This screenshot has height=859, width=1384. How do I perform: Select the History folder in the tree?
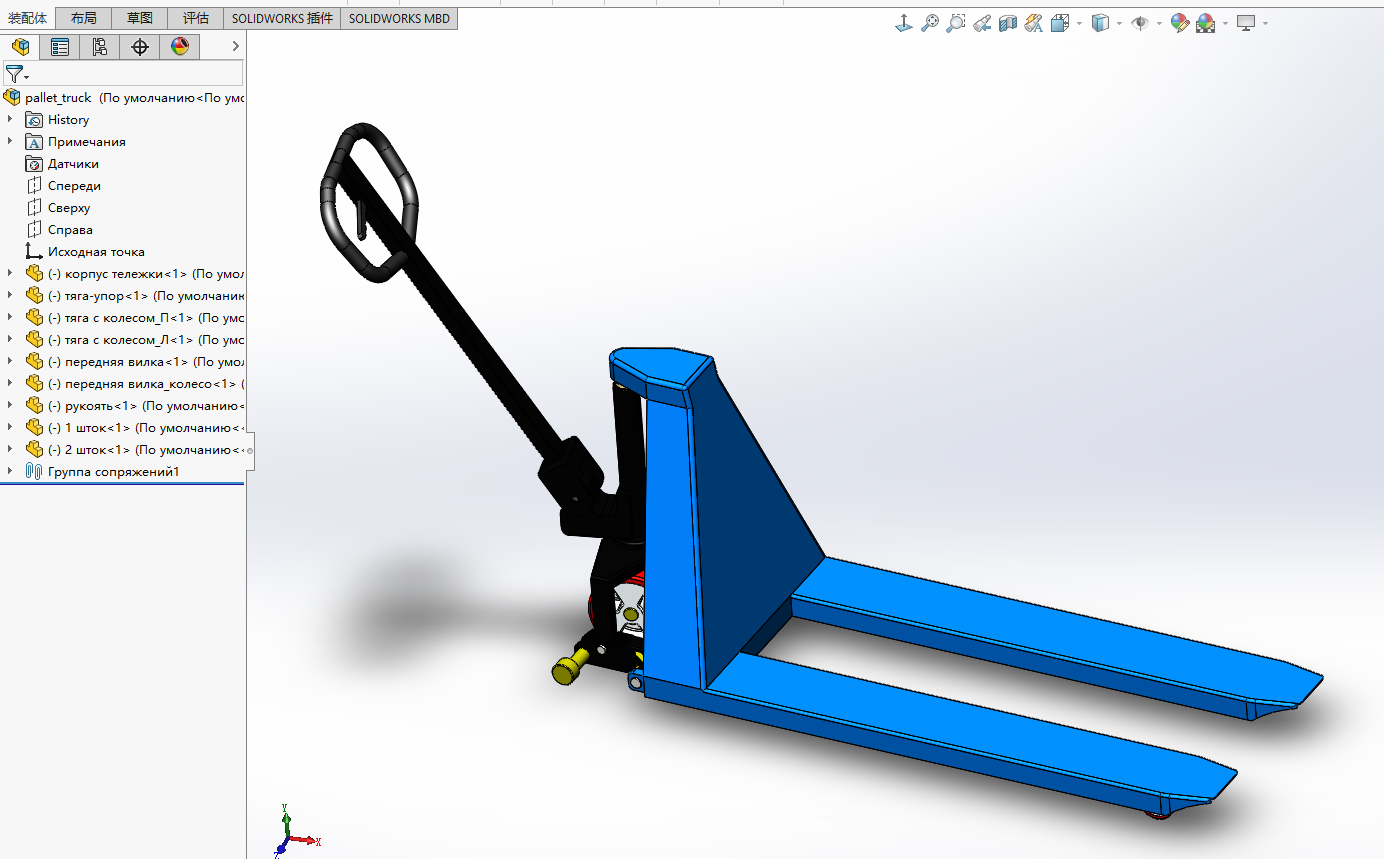[68, 120]
